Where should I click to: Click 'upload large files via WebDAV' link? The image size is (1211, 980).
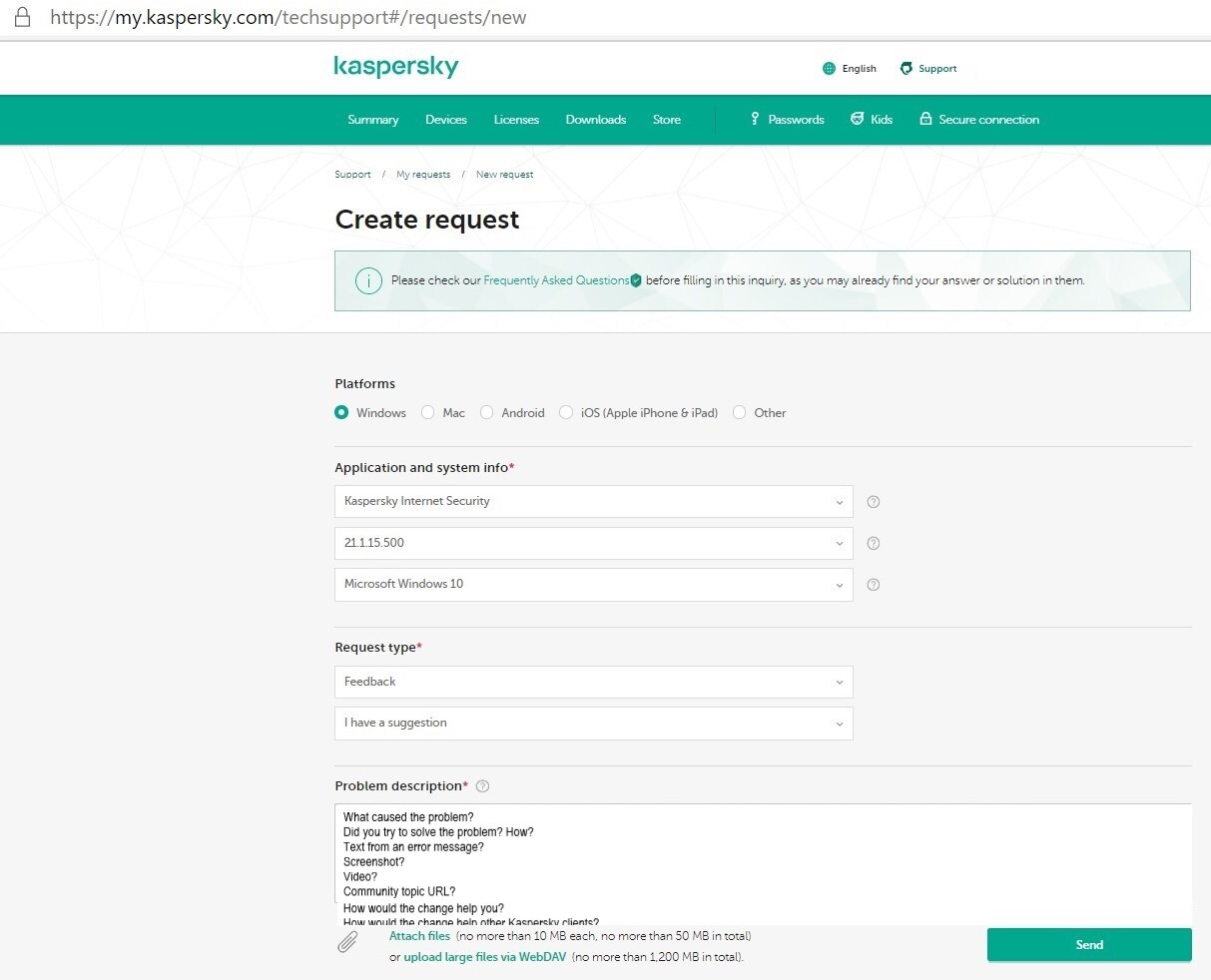click(x=485, y=957)
